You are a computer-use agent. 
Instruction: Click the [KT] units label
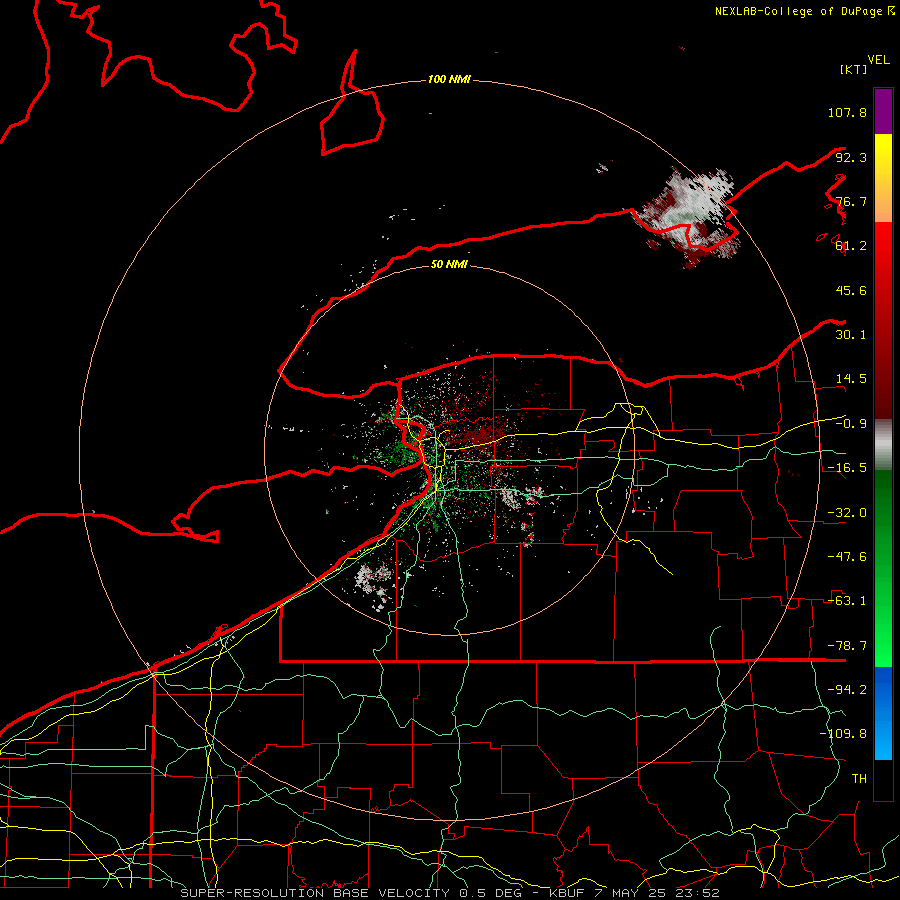pos(854,69)
